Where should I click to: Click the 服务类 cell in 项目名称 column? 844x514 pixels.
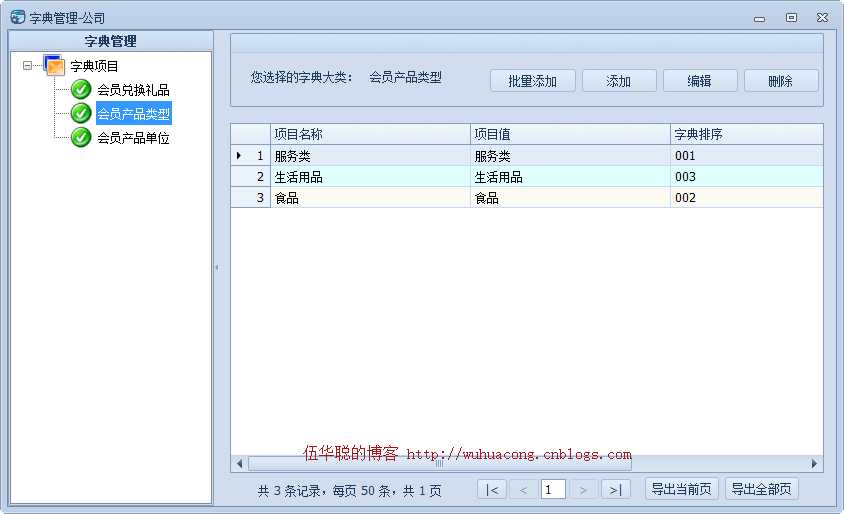coord(370,156)
